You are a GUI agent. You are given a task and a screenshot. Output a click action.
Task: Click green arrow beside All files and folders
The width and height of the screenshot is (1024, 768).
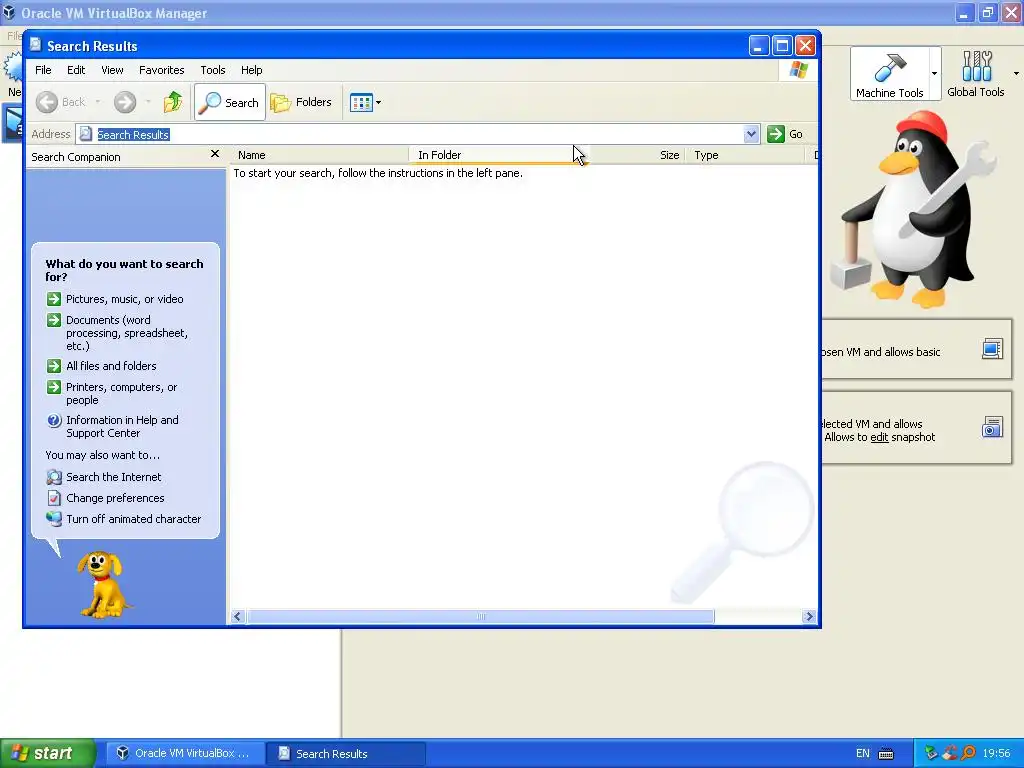[x=54, y=366]
